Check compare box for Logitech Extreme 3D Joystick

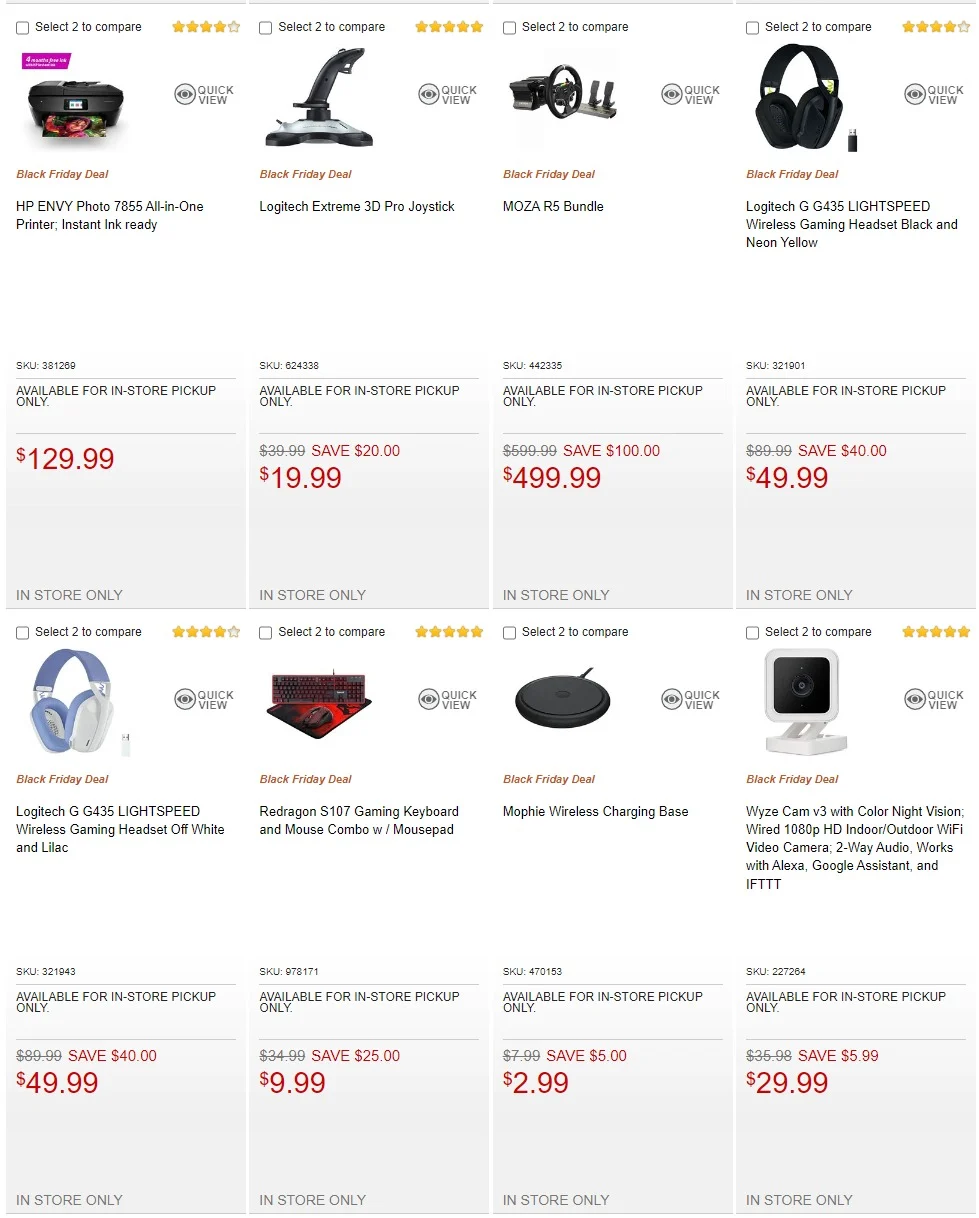[266, 28]
